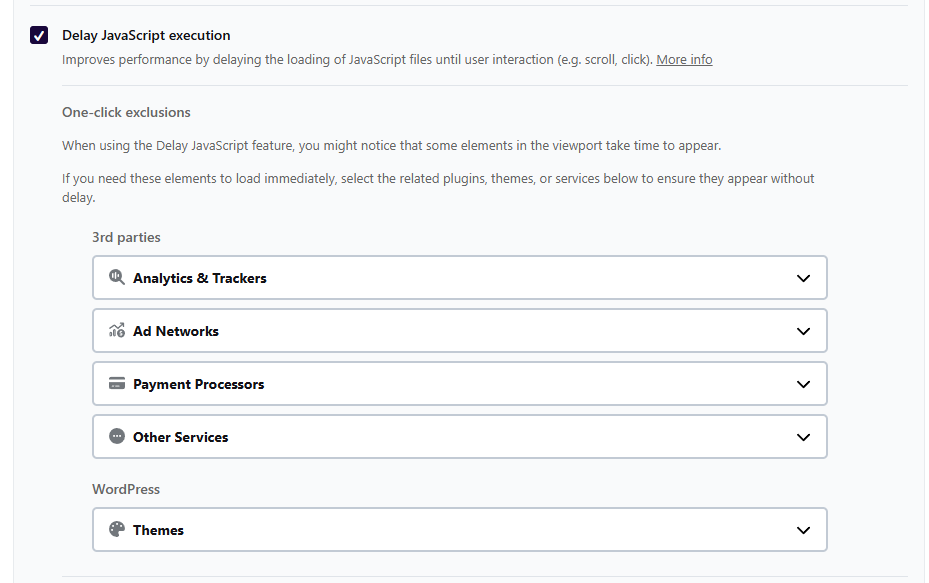929x583 pixels.
Task: Click the "Delay JavaScript execution" label text
Action: click(x=146, y=36)
